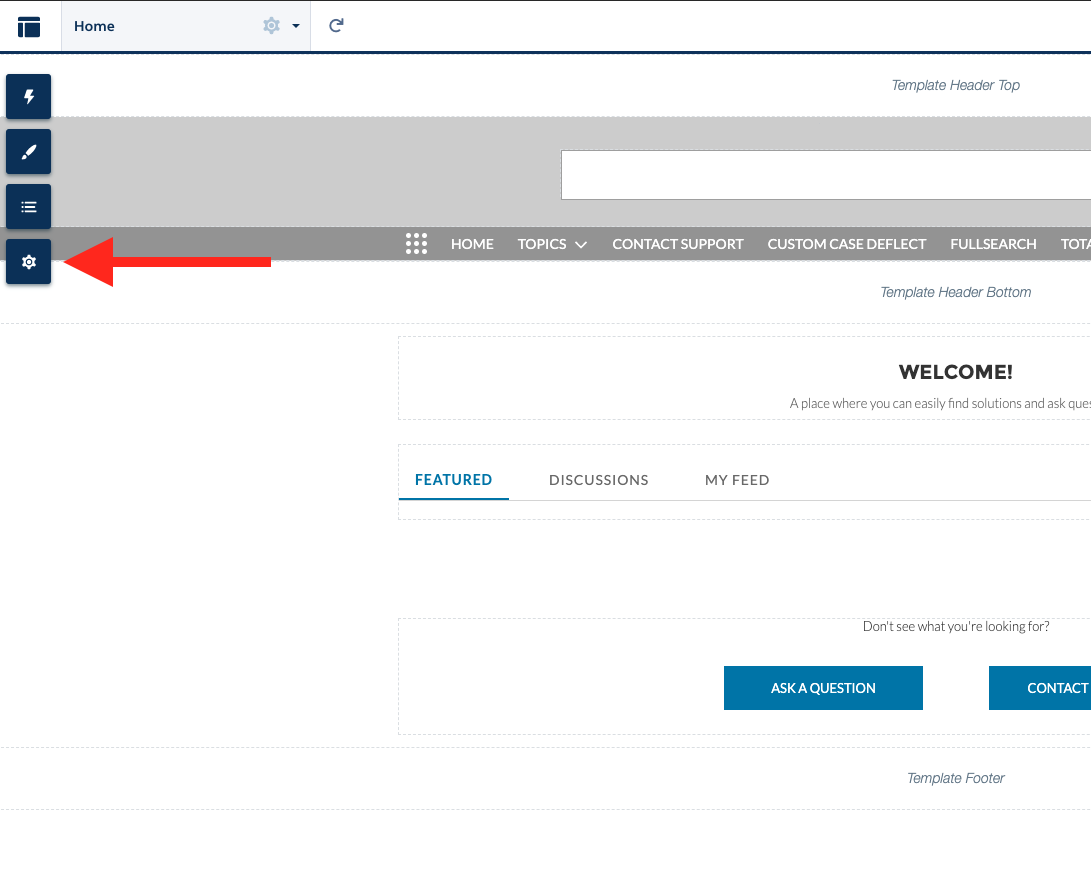The width and height of the screenshot is (1091, 878).
Task: Go to FULLSEARCH navigation item
Action: 993,244
